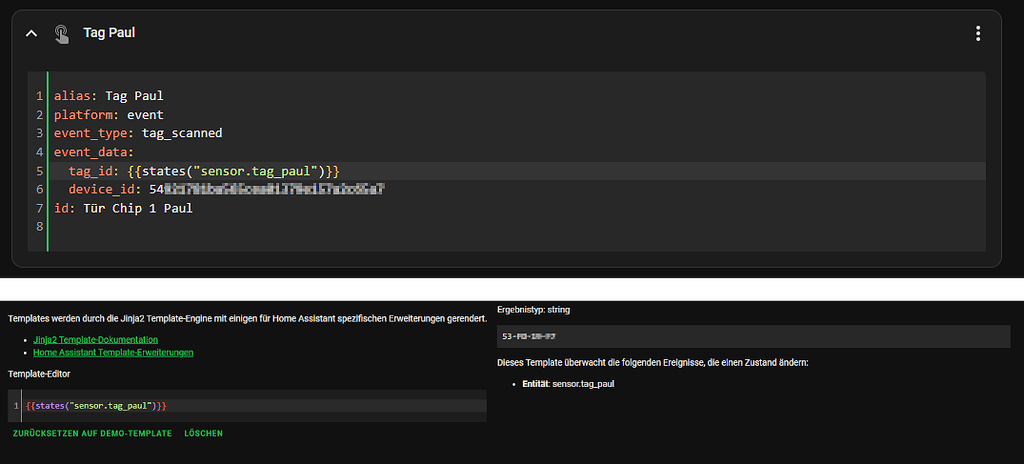Screen dimensions: 1024x464
Task: Collapse the Tag Paul trigger with the chevron
Action: point(32,33)
